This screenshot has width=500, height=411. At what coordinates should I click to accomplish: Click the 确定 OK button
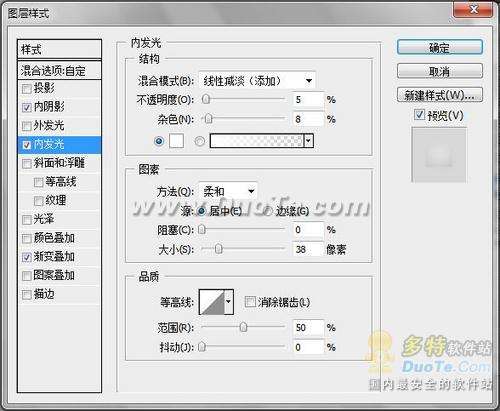click(440, 48)
